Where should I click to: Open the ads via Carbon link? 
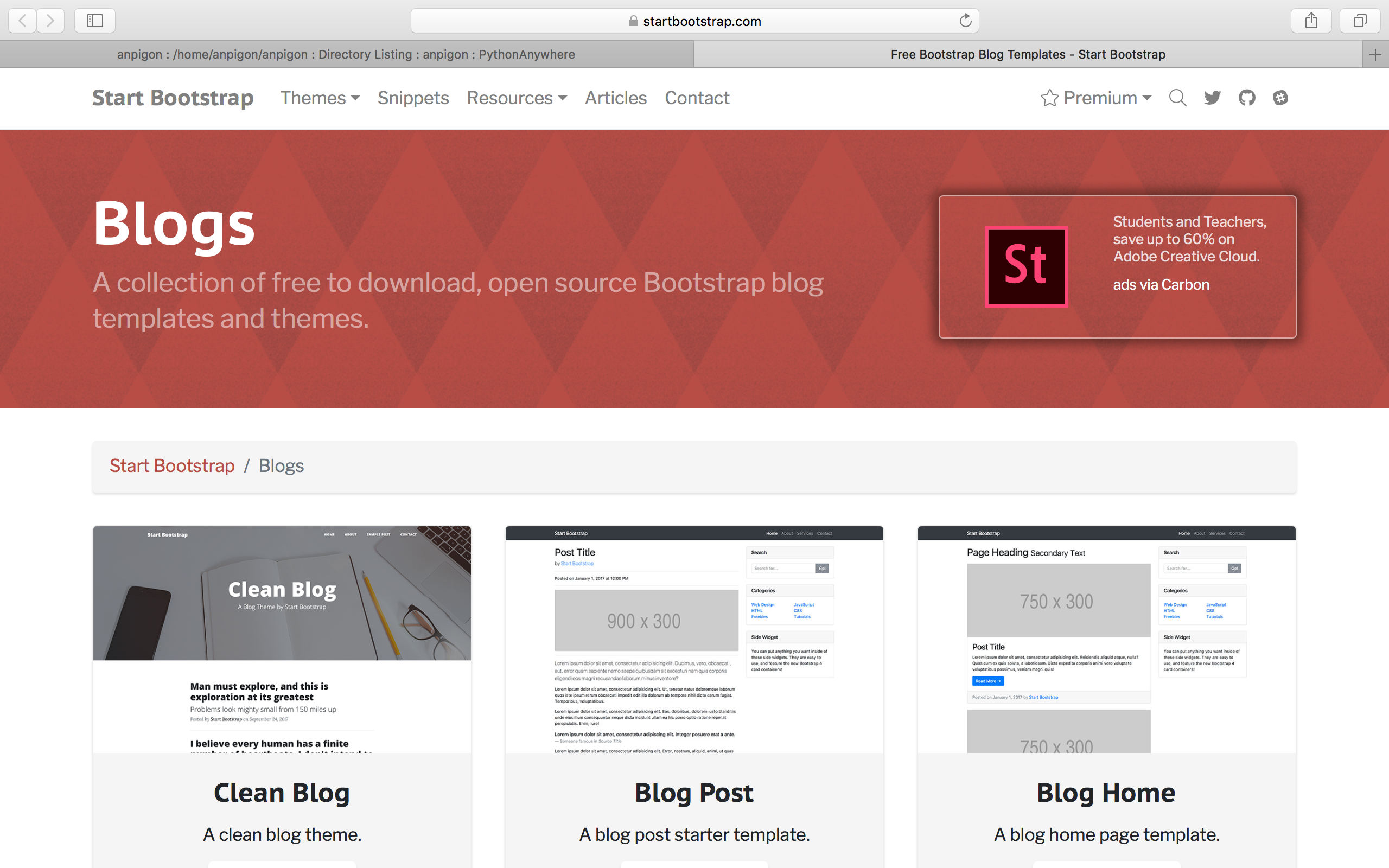pos(1161,284)
